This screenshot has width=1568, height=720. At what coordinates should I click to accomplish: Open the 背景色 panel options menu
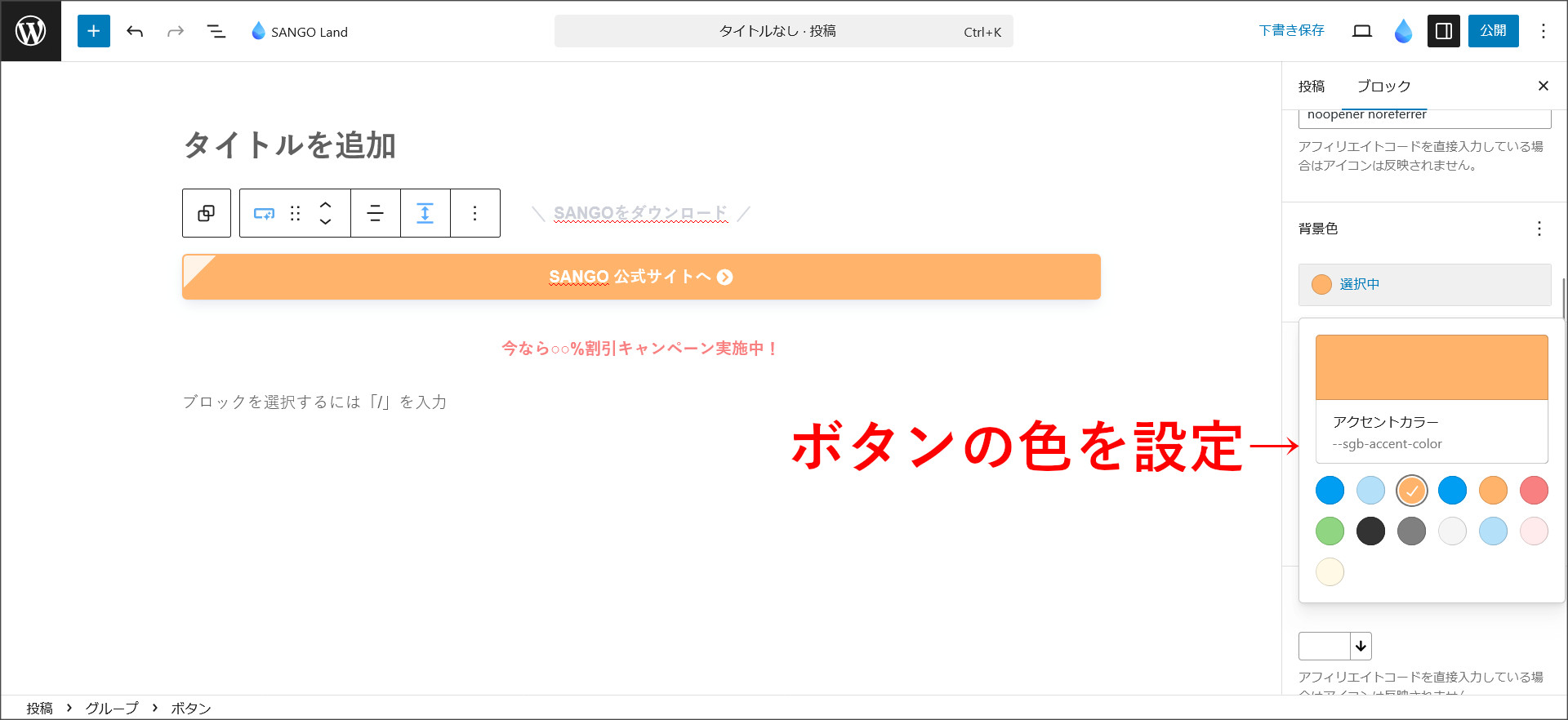(x=1539, y=229)
